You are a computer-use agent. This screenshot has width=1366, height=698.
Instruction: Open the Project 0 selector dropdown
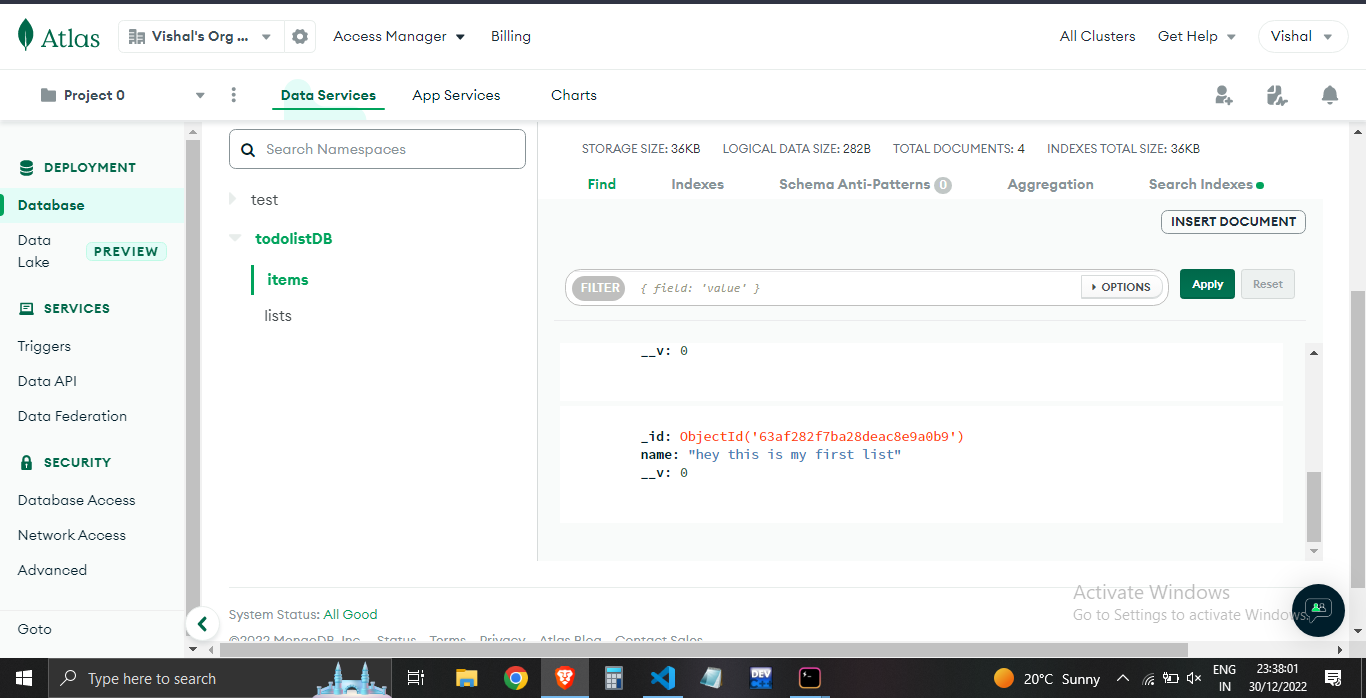(x=122, y=95)
